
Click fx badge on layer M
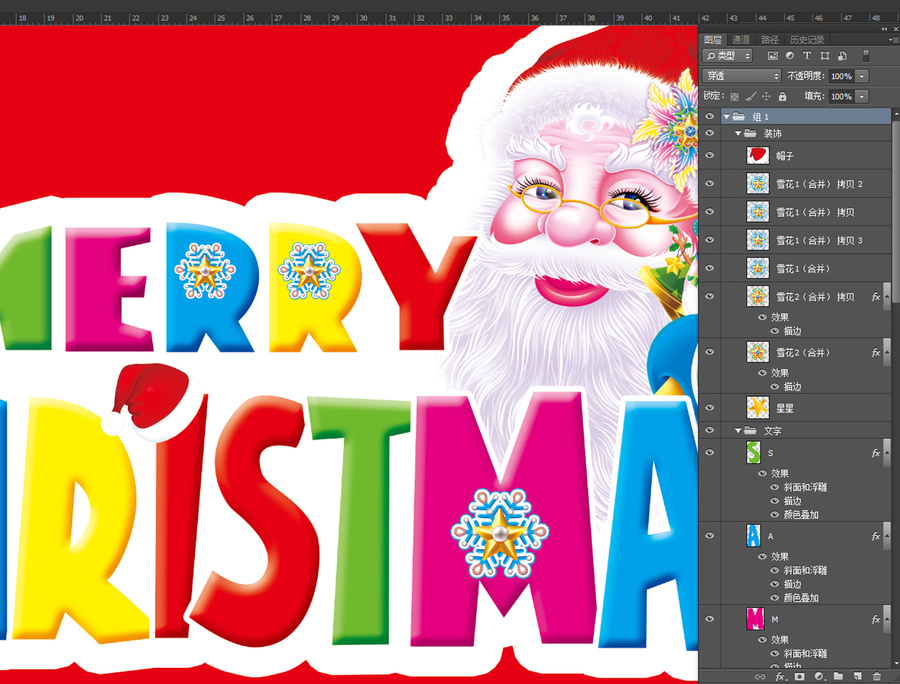(876, 620)
